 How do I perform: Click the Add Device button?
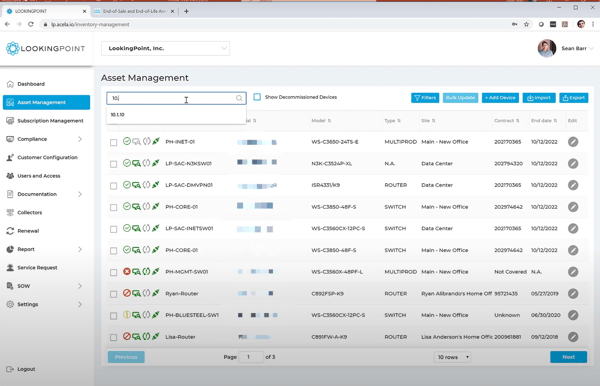click(500, 98)
